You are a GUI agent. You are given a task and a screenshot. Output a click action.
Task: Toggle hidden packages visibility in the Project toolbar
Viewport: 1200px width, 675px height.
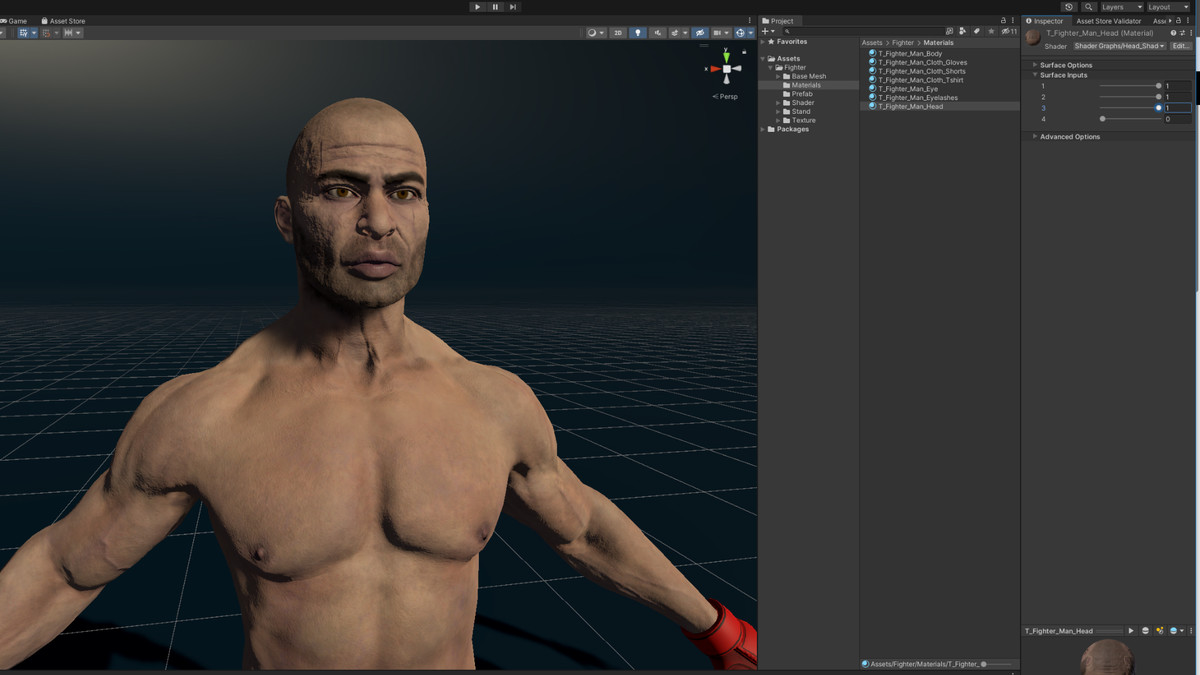(1009, 32)
